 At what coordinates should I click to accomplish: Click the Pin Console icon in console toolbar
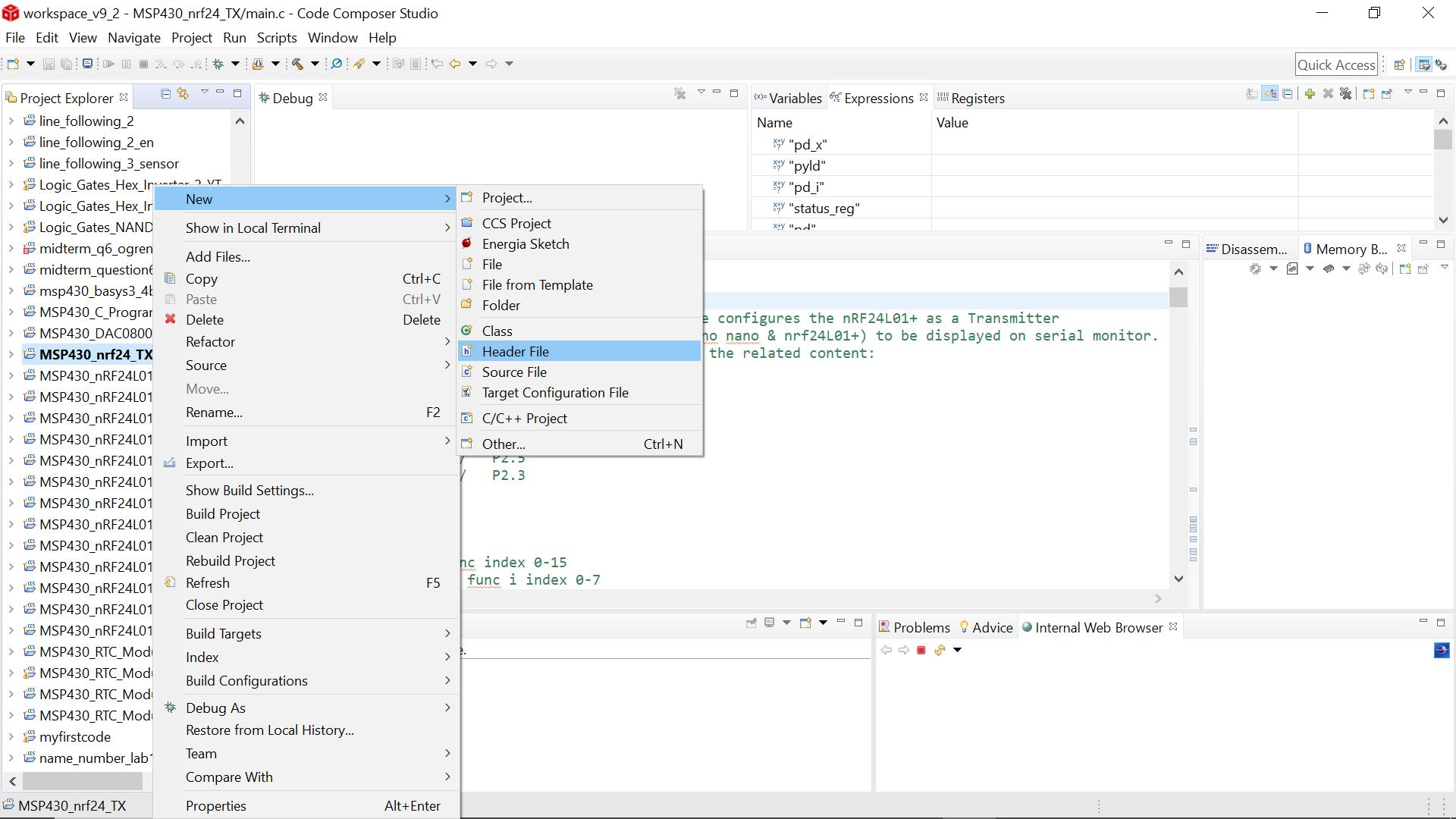pos(752,623)
